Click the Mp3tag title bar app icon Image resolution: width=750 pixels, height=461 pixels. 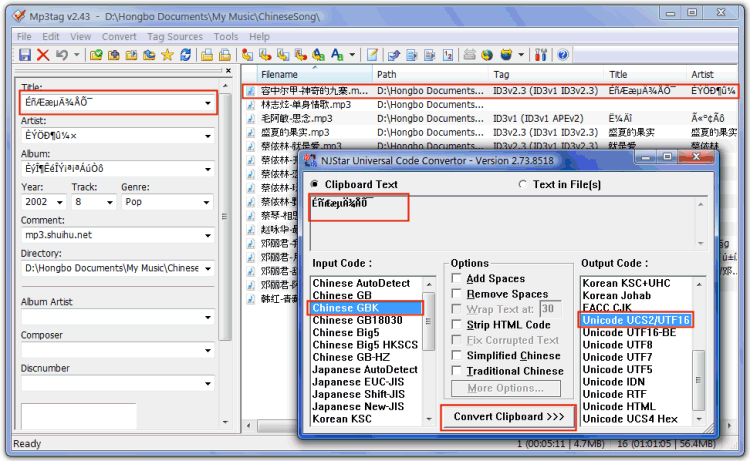19,16
